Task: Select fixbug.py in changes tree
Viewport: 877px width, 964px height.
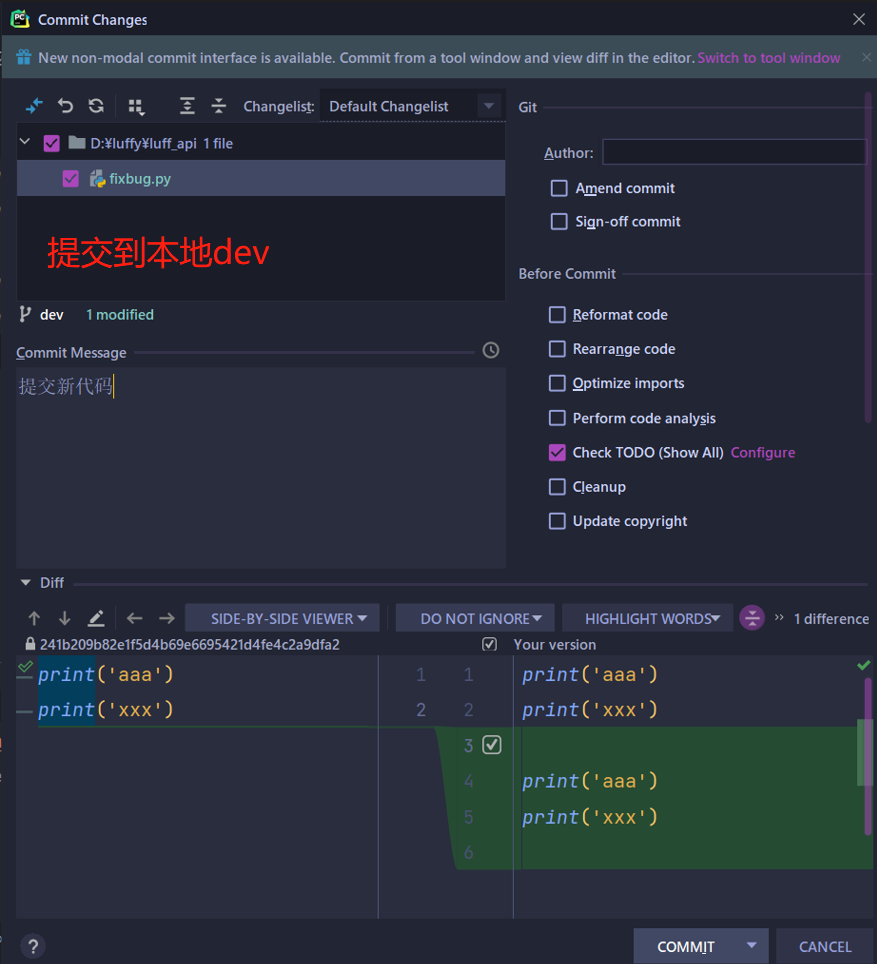Action: click(261, 179)
